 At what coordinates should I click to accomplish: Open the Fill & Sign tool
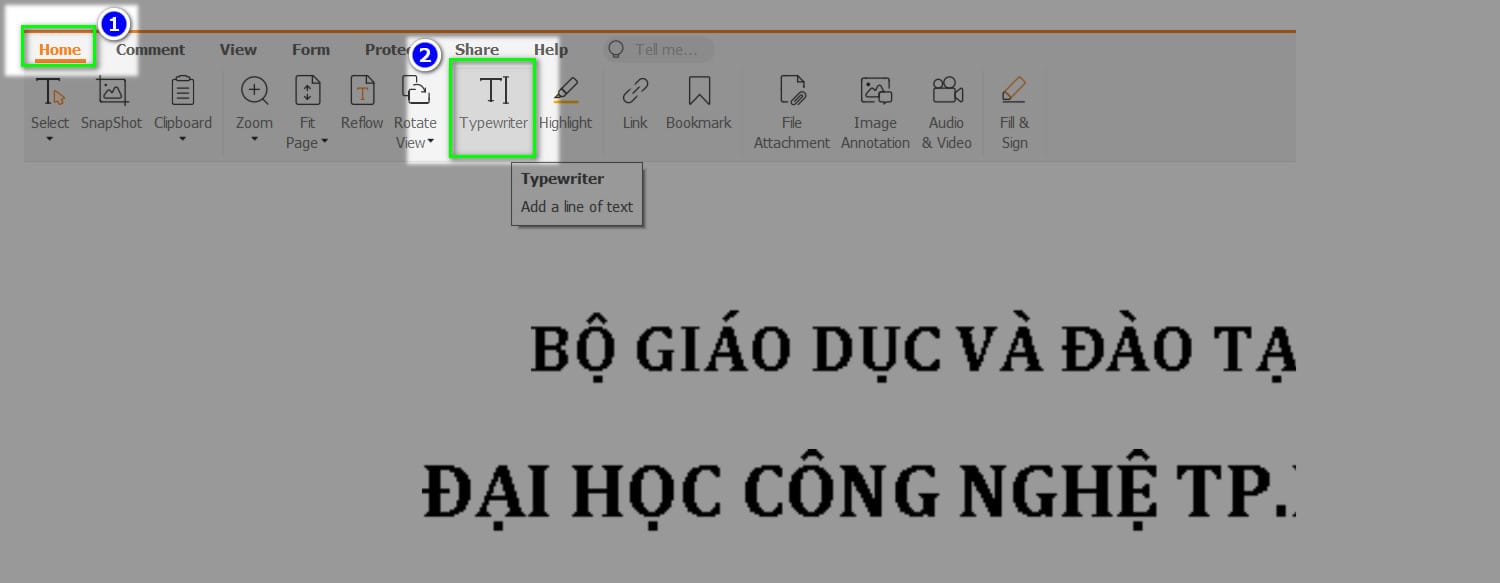1014,113
